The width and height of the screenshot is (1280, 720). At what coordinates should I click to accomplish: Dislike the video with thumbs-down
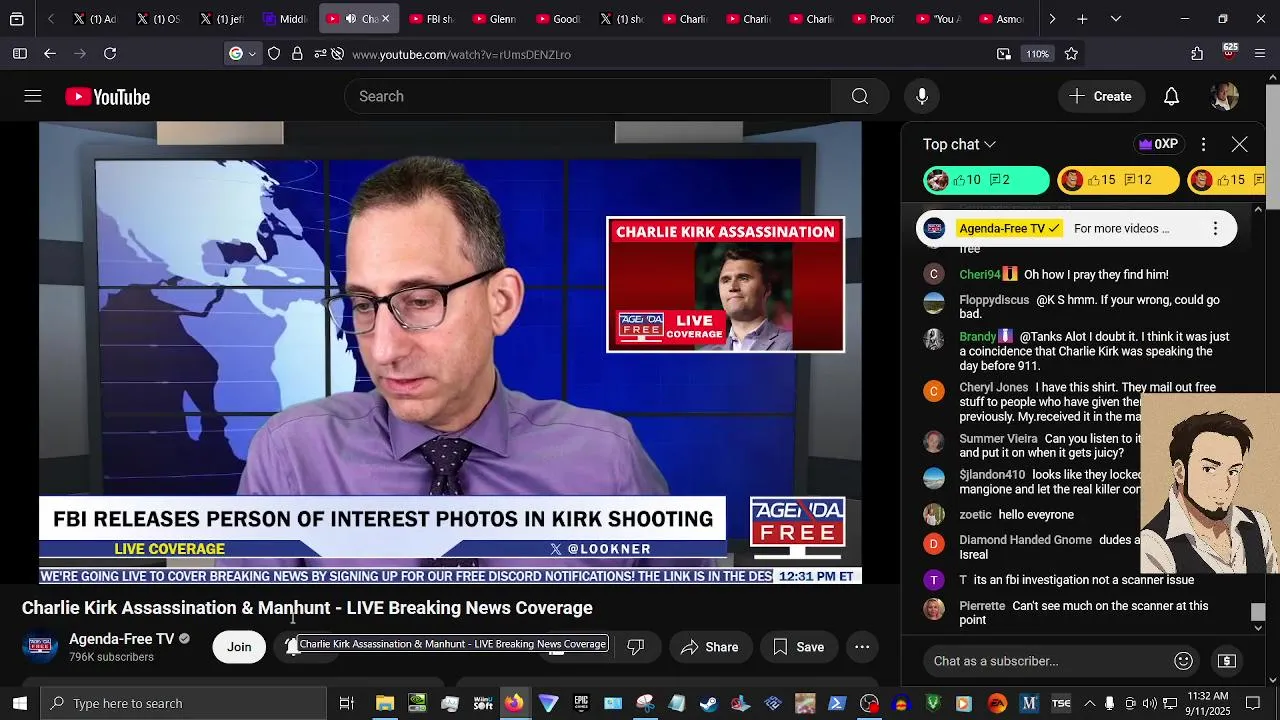(635, 647)
